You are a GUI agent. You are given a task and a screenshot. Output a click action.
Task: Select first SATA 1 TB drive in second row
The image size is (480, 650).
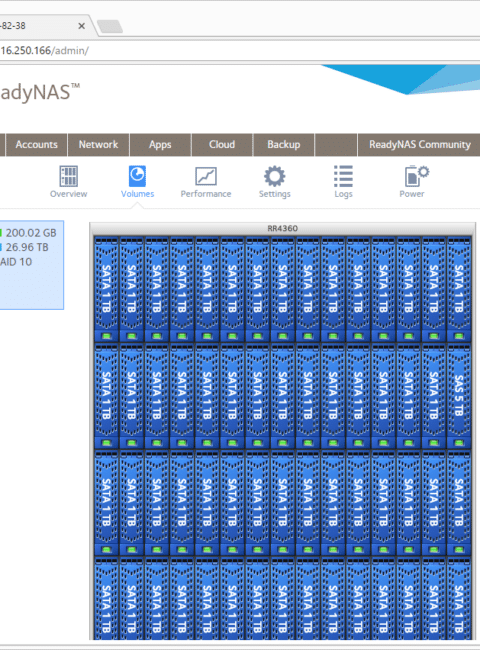[107, 396]
